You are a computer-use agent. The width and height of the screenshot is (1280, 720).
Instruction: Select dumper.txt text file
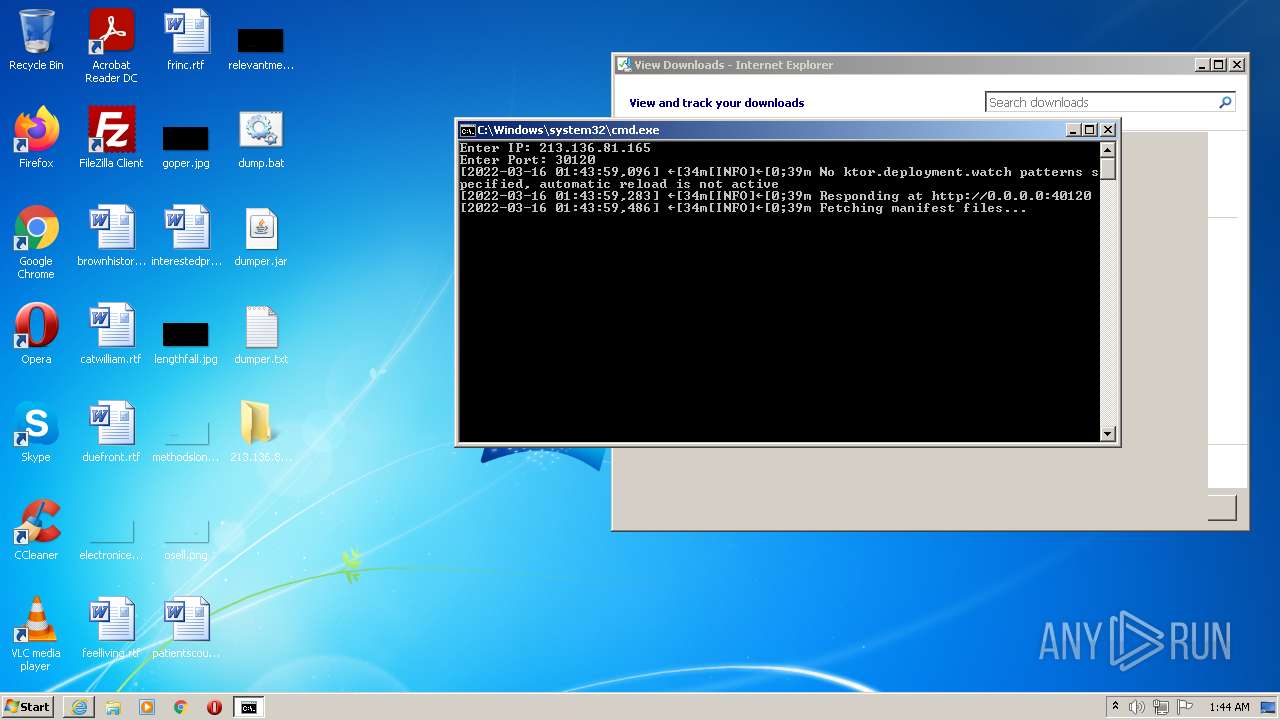[x=261, y=334]
